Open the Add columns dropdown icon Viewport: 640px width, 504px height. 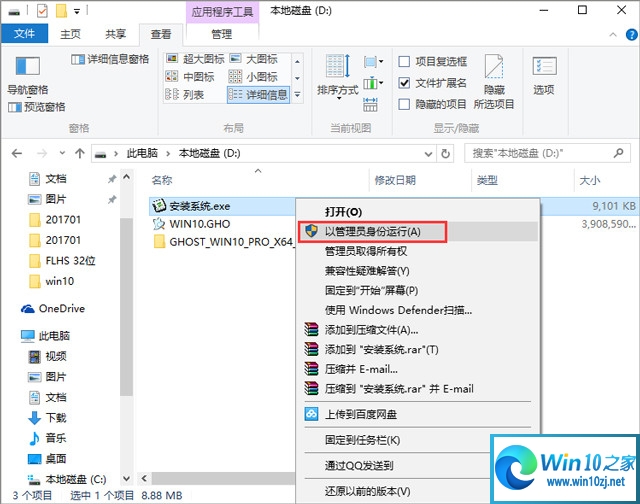tap(373, 84)
